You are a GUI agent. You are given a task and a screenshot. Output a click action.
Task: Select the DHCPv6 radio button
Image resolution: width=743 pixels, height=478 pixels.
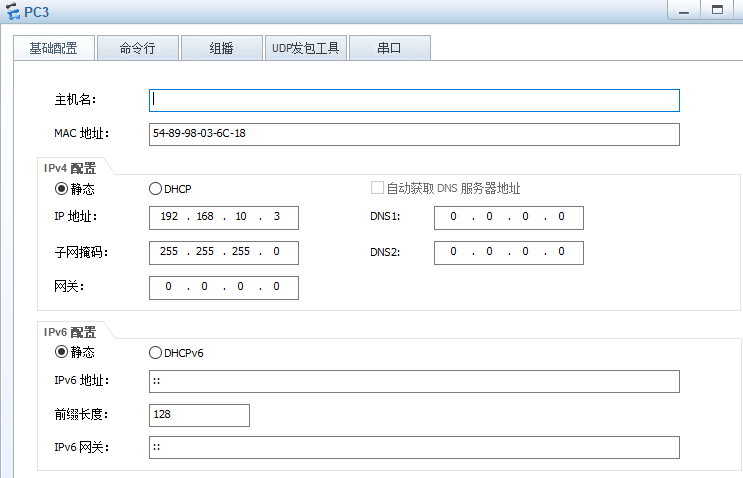coord(155,352)
